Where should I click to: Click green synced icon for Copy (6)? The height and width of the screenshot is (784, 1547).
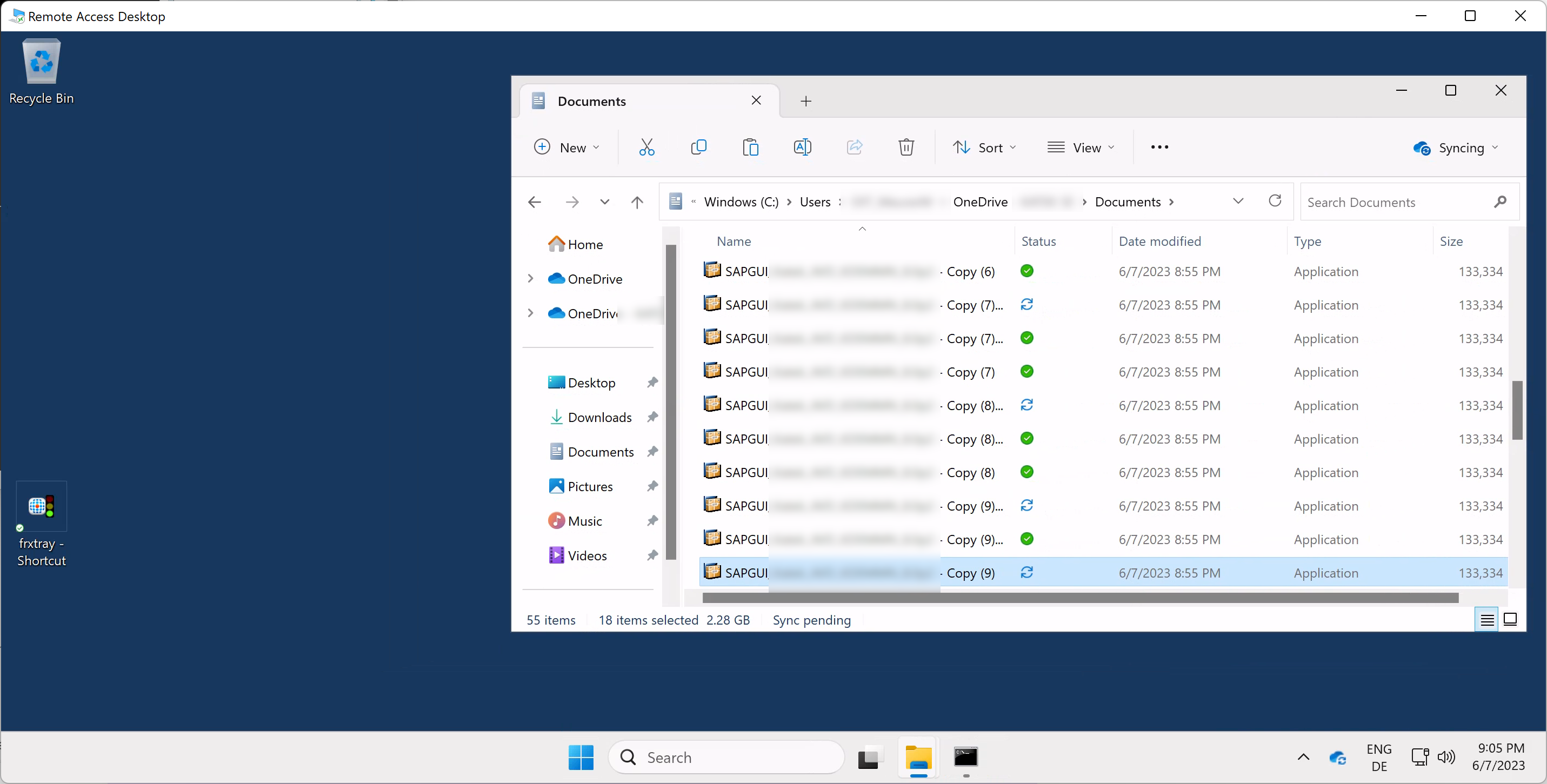tap(1027, 271)
